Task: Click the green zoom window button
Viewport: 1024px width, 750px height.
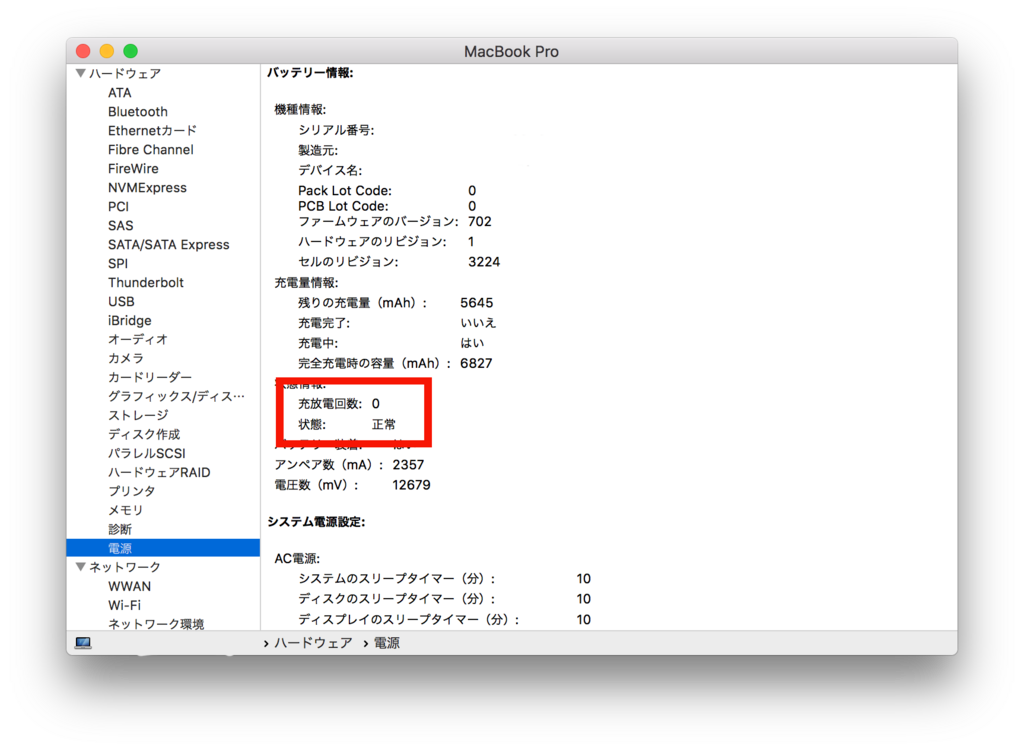Action: pos(131,50)
